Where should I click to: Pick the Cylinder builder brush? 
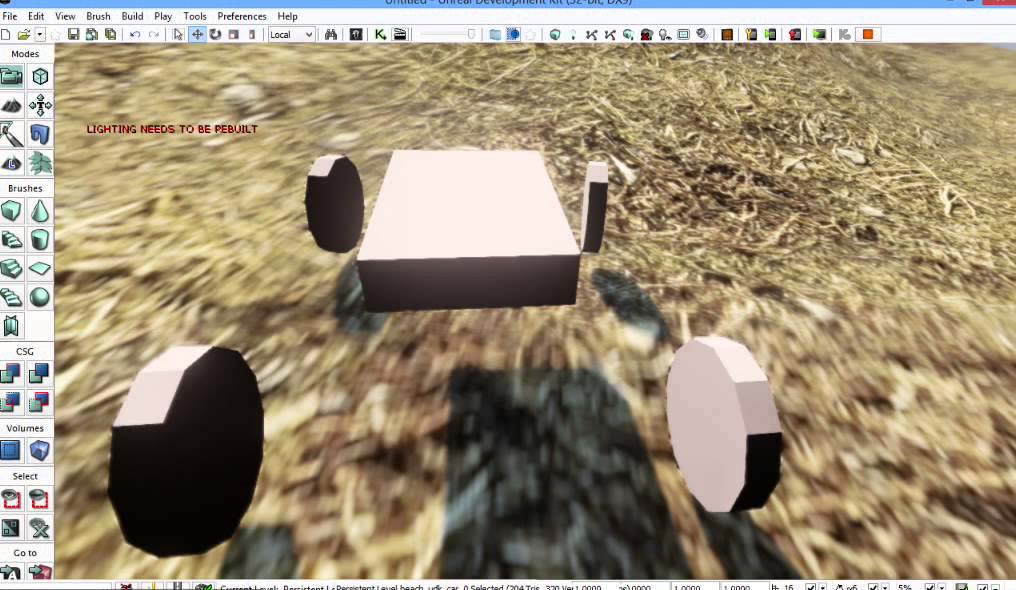40,240
